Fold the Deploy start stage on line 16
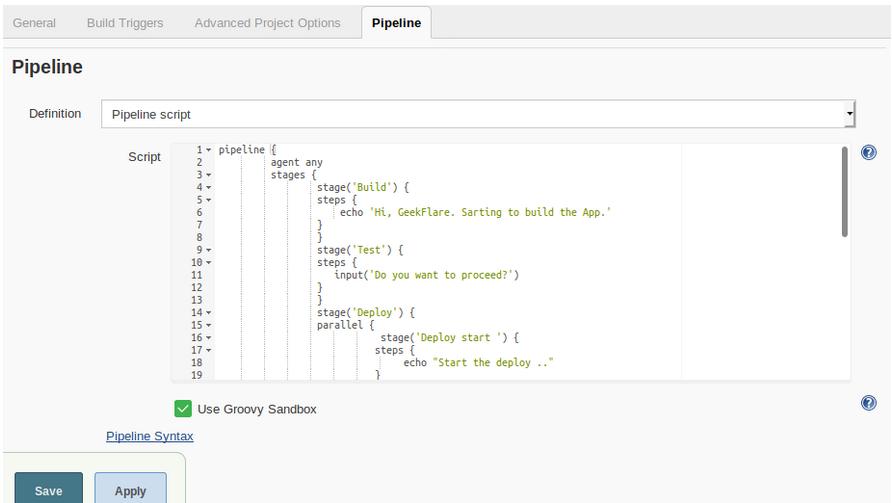This screenshot has width=892, height=503. [x=208, y=338]
